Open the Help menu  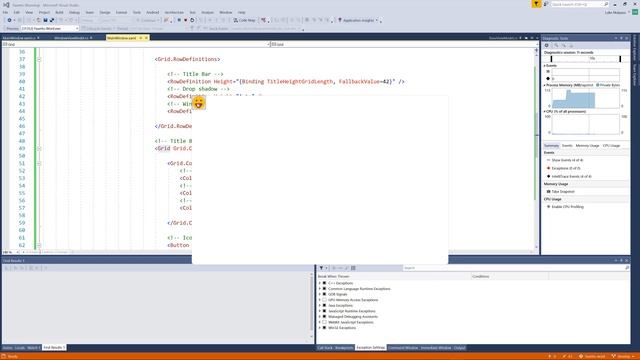coord(242,12)
